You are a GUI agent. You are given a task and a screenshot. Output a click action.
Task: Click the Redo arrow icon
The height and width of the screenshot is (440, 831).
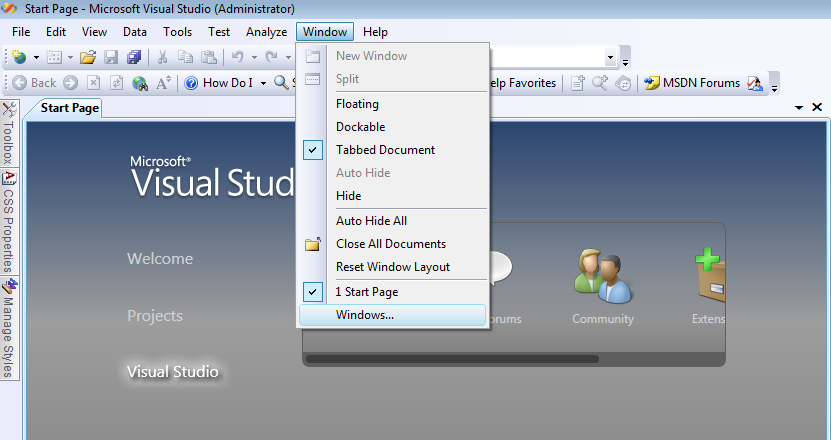coord(272,57)
